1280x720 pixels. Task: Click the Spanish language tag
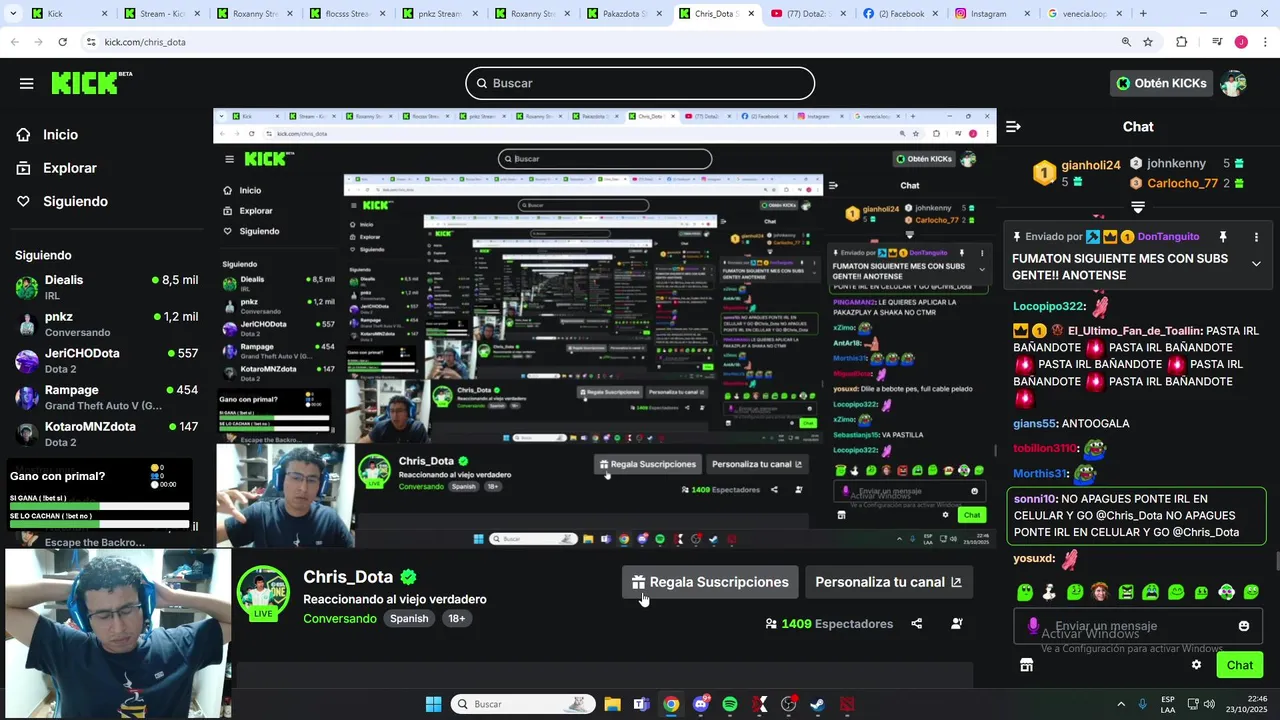409,619
